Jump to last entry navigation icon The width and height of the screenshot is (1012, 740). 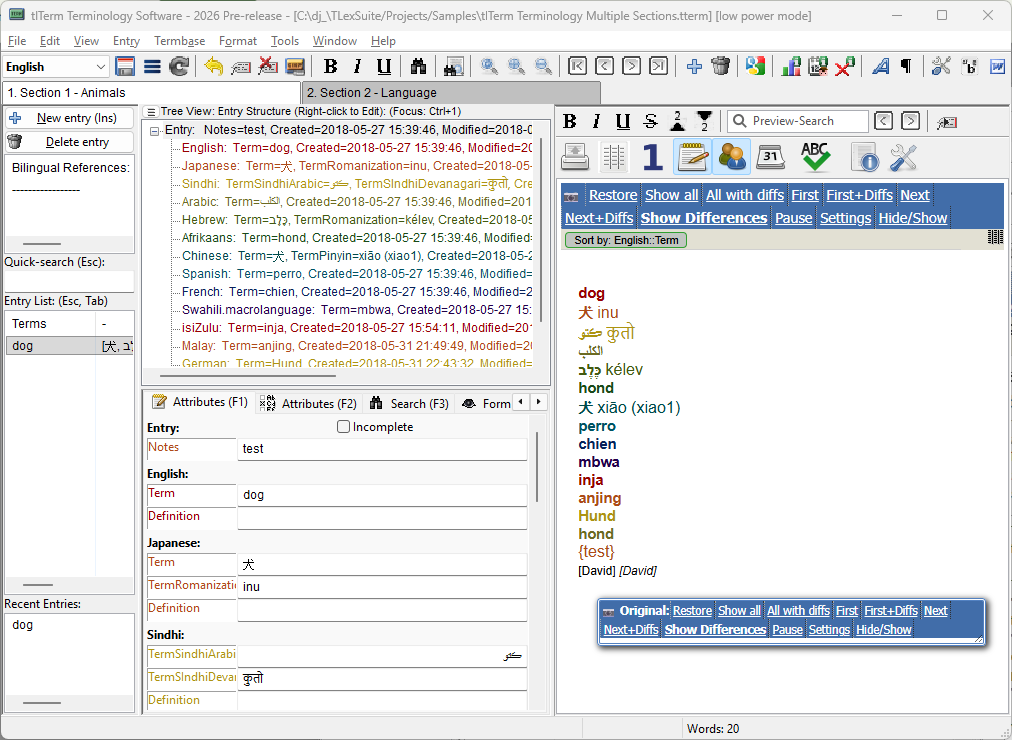658,66
